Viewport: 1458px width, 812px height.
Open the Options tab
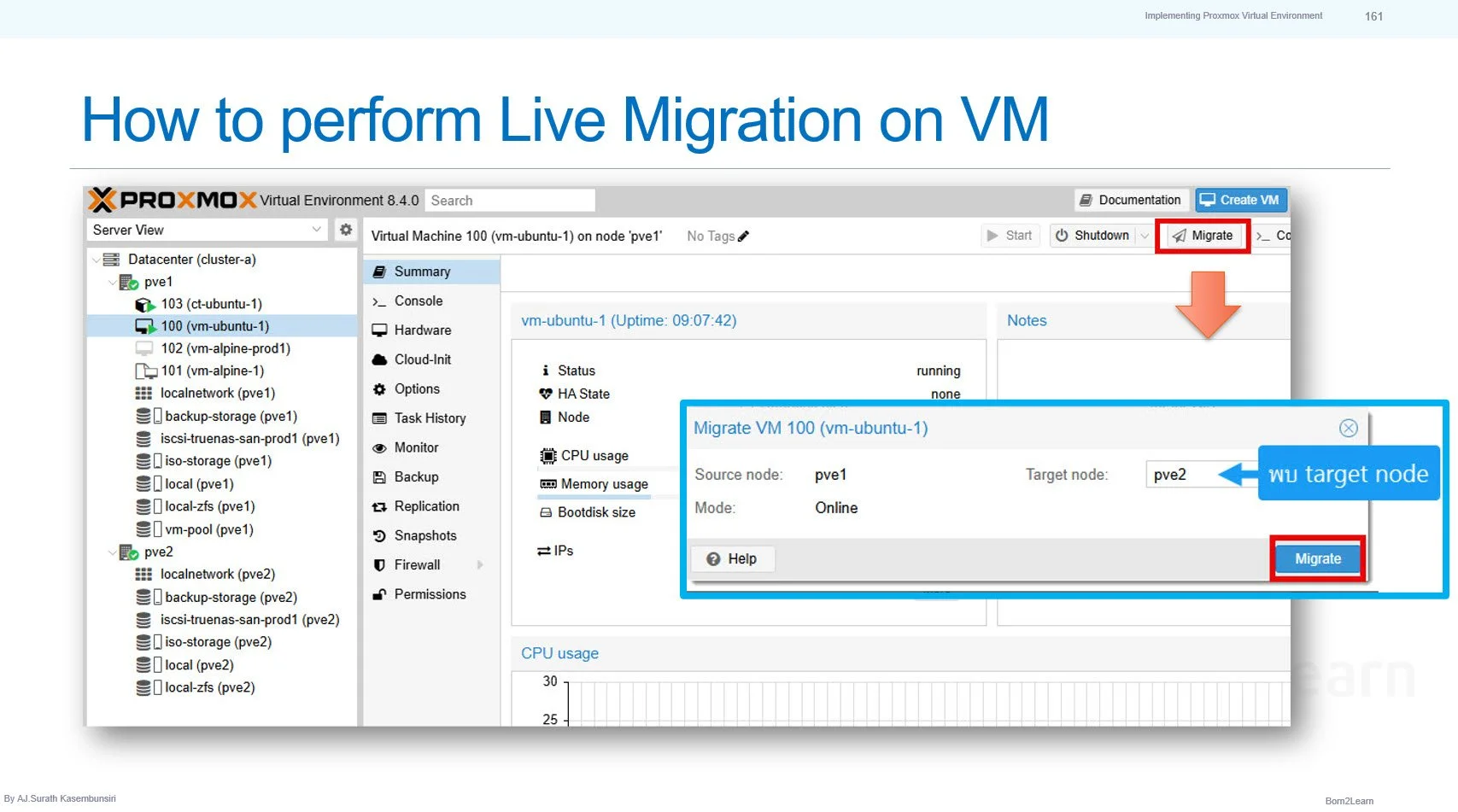tap(431, 388)
